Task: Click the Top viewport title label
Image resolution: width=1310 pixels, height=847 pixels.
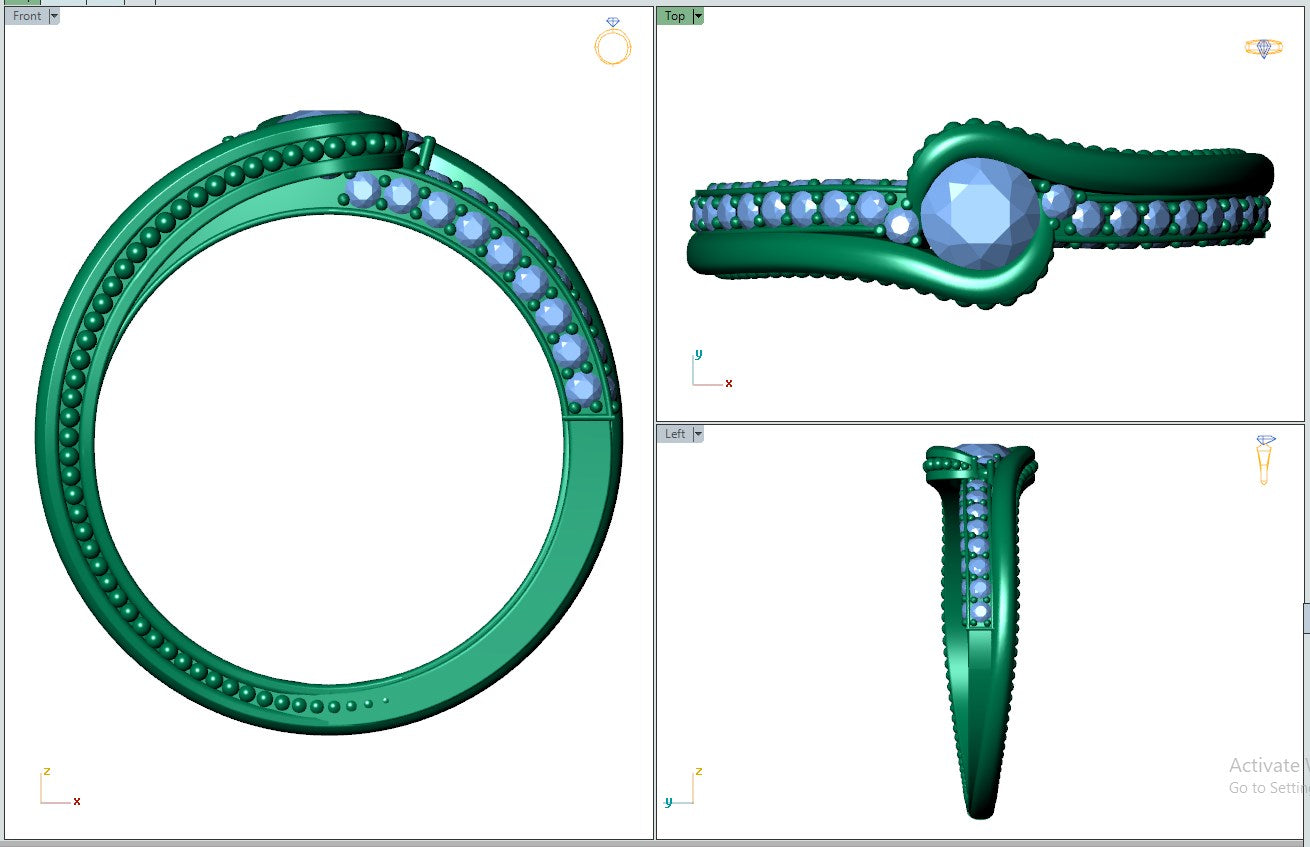Action: coord(675,16)
